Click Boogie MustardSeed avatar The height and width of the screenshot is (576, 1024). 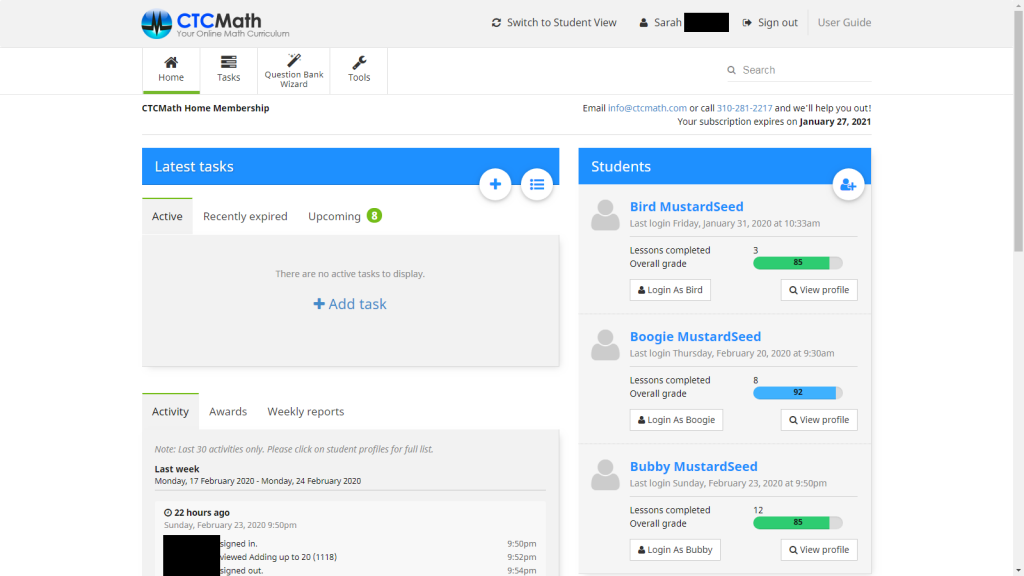[x=605, y=345]
